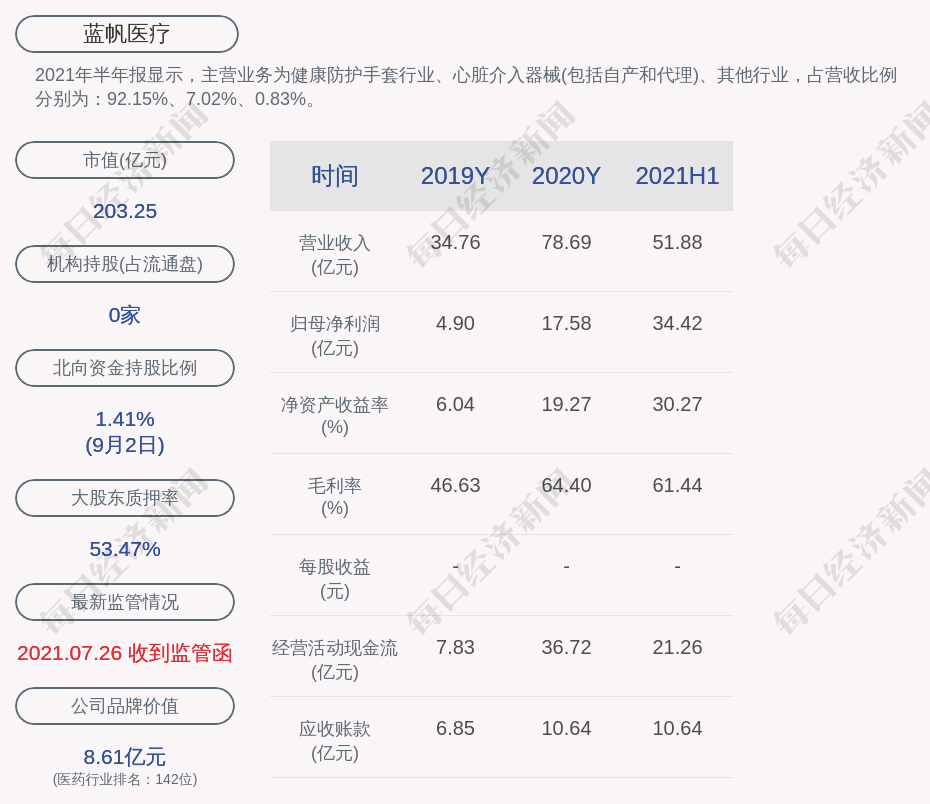The width and height of the screenshot is (930, 804).
Task: Click the 53.47% pledge rate value
Action: coord(125,549)
